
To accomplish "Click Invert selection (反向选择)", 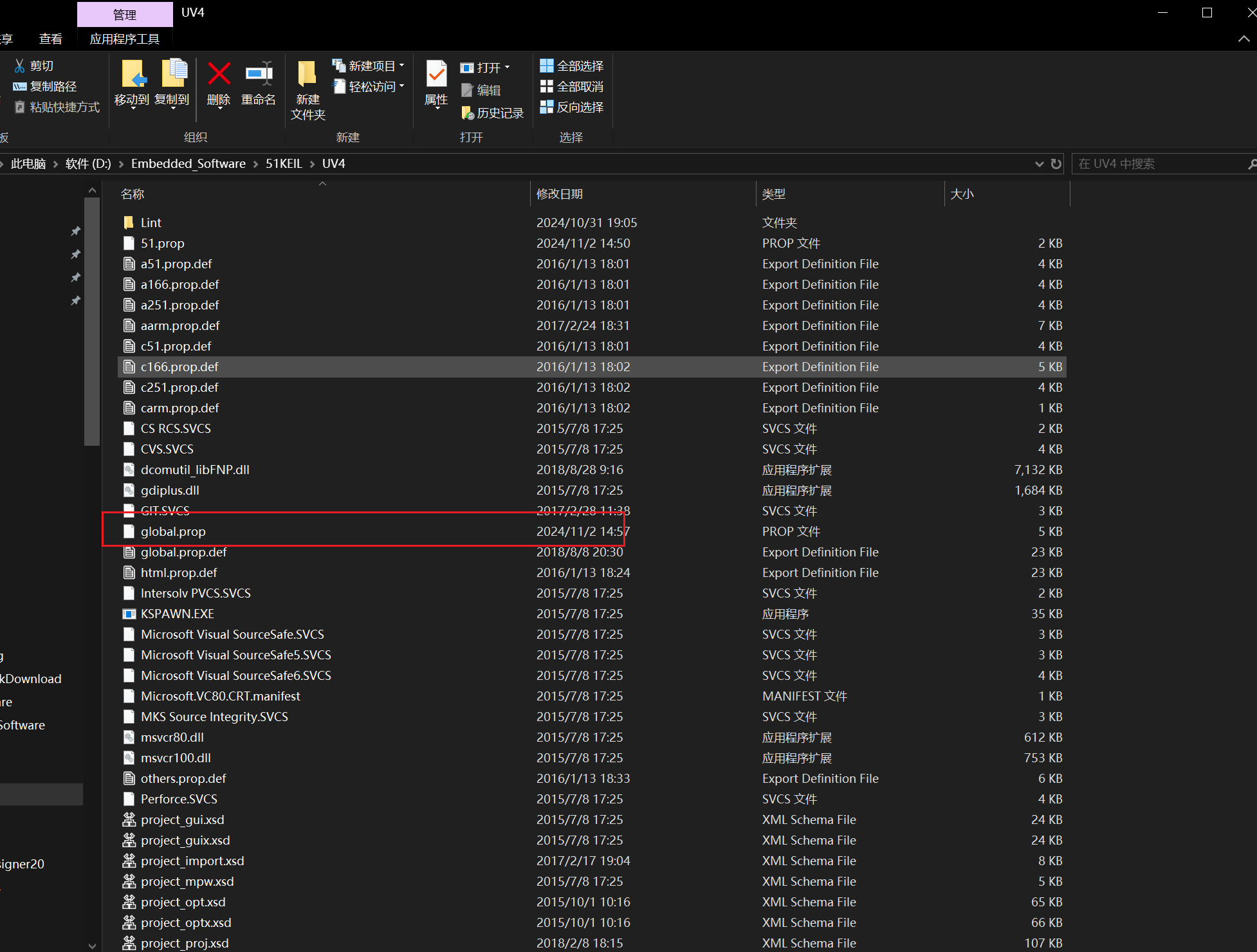I will point(571,107).
